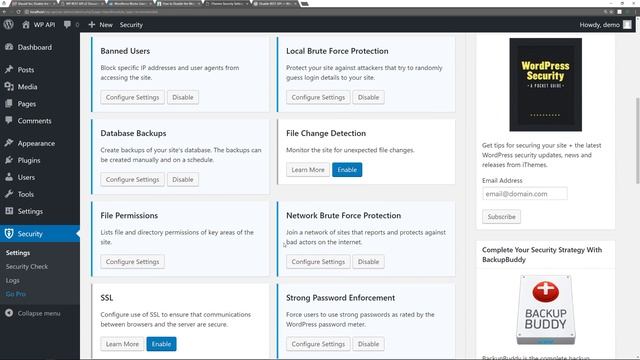This screenshot has height=360, width=640.
Task: Click the Collapse menu label
Action: pos(39,313)
